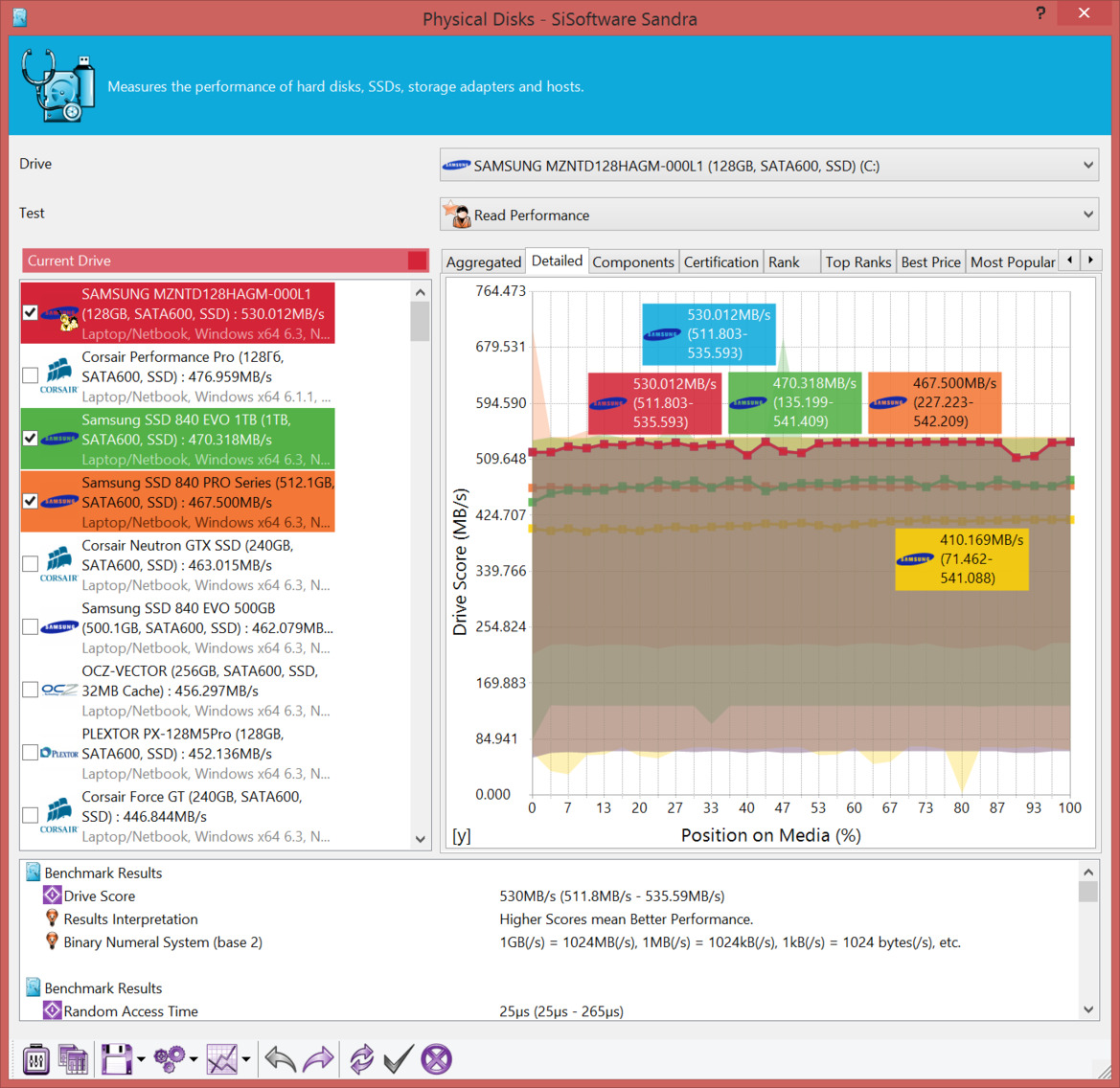Image resolution: width=1120 pixels, height=1088 pixels.
Task: Open the options sliders toolbar icon
Action: pos(35,1058)
